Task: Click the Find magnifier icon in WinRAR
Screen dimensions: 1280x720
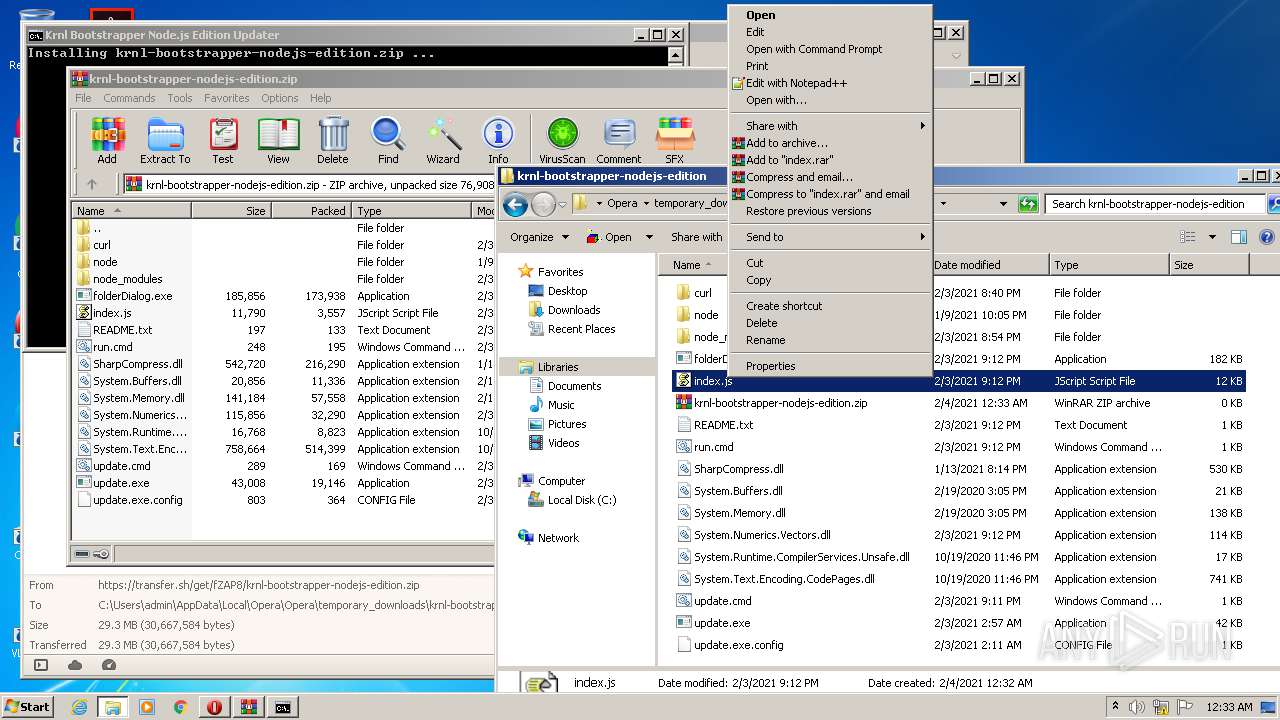Action: coord(388,140)
